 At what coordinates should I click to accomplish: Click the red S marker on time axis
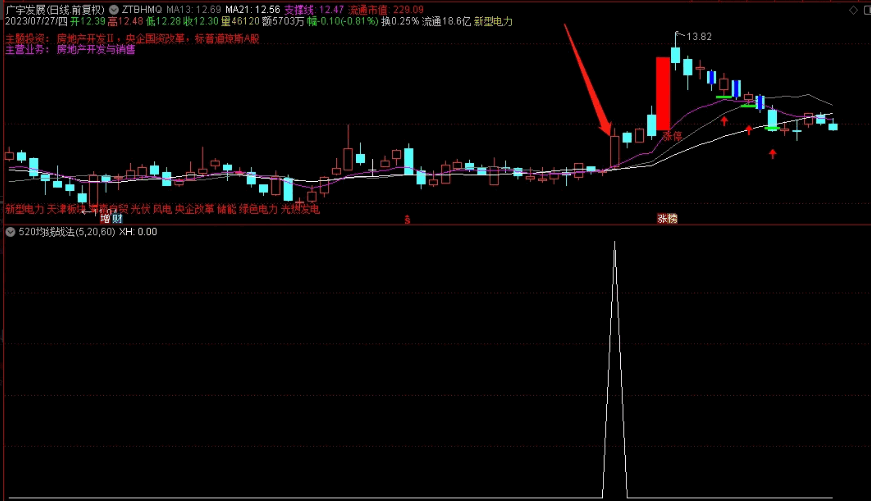pos(407,220)
